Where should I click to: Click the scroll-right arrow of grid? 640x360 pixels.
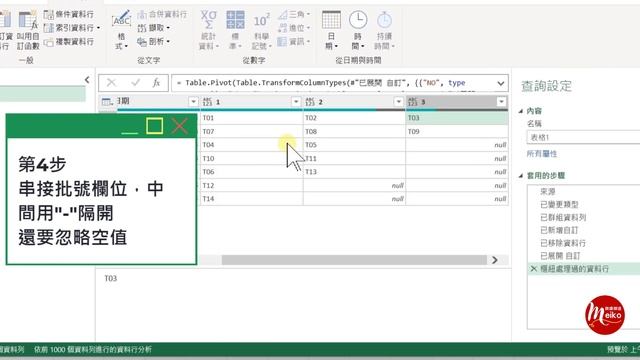[495, 260]
